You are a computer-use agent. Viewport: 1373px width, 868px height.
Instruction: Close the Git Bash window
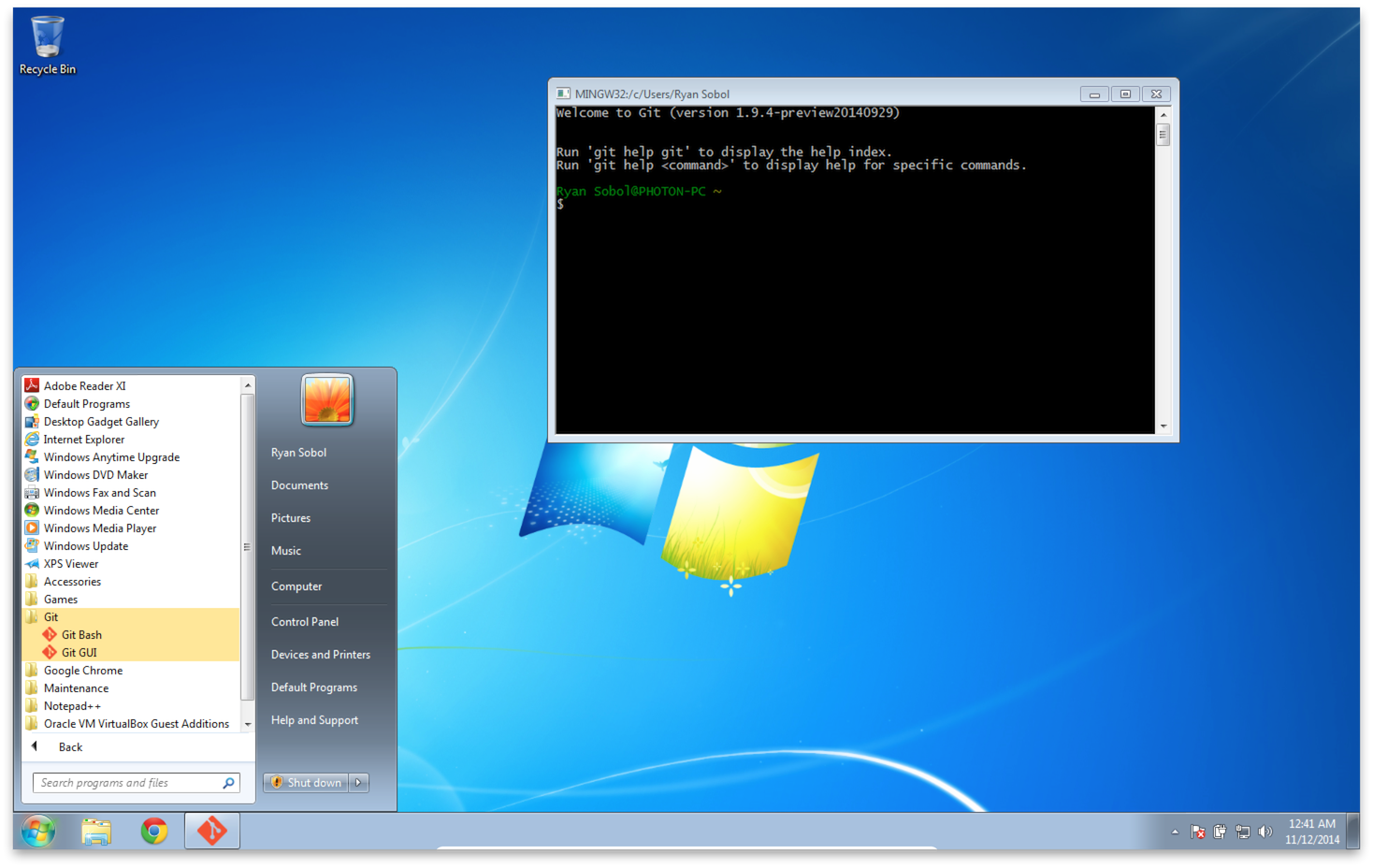[x=1156, y=94]
